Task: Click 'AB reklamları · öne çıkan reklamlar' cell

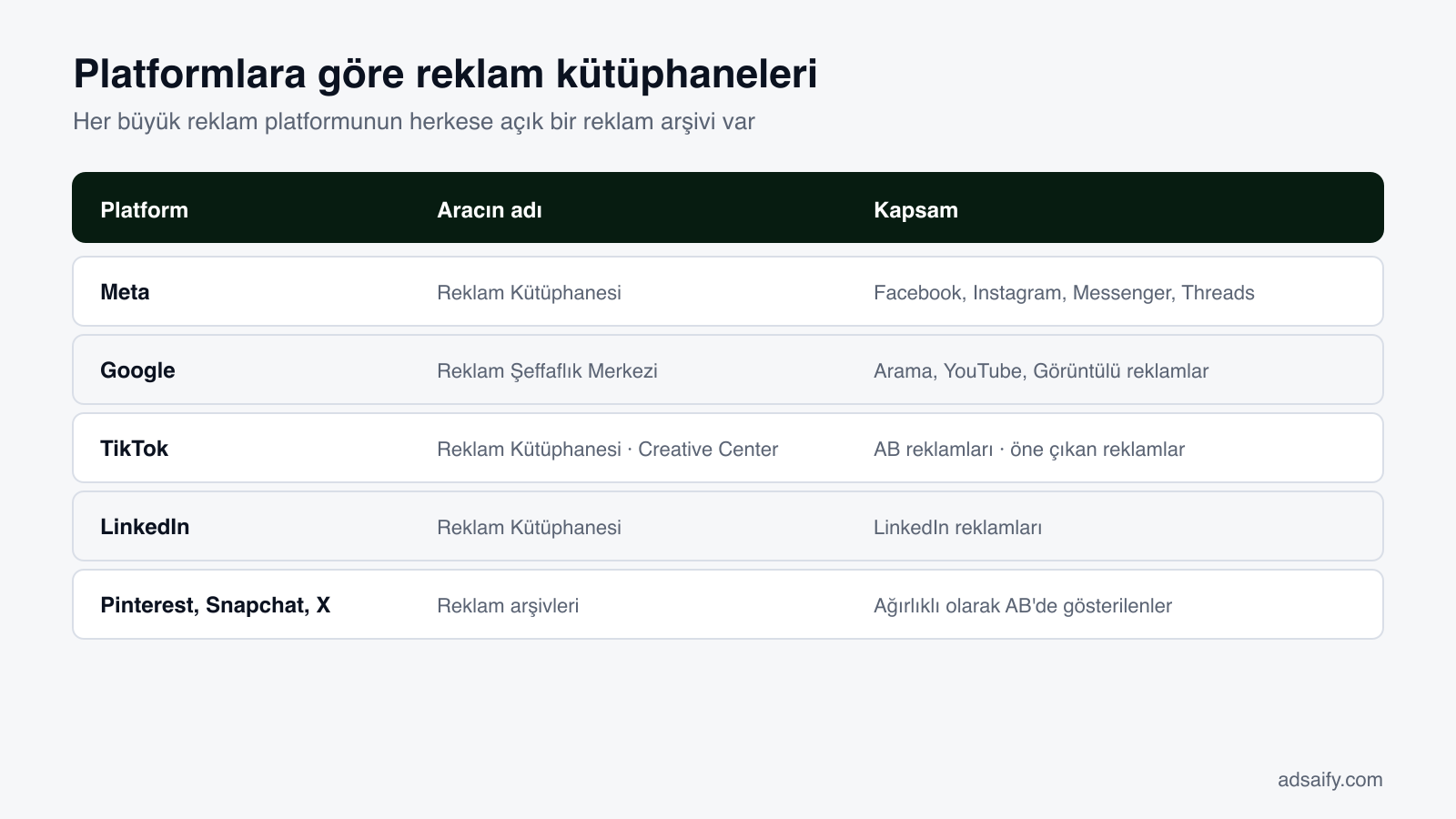Action: [x=1029, y=449]
